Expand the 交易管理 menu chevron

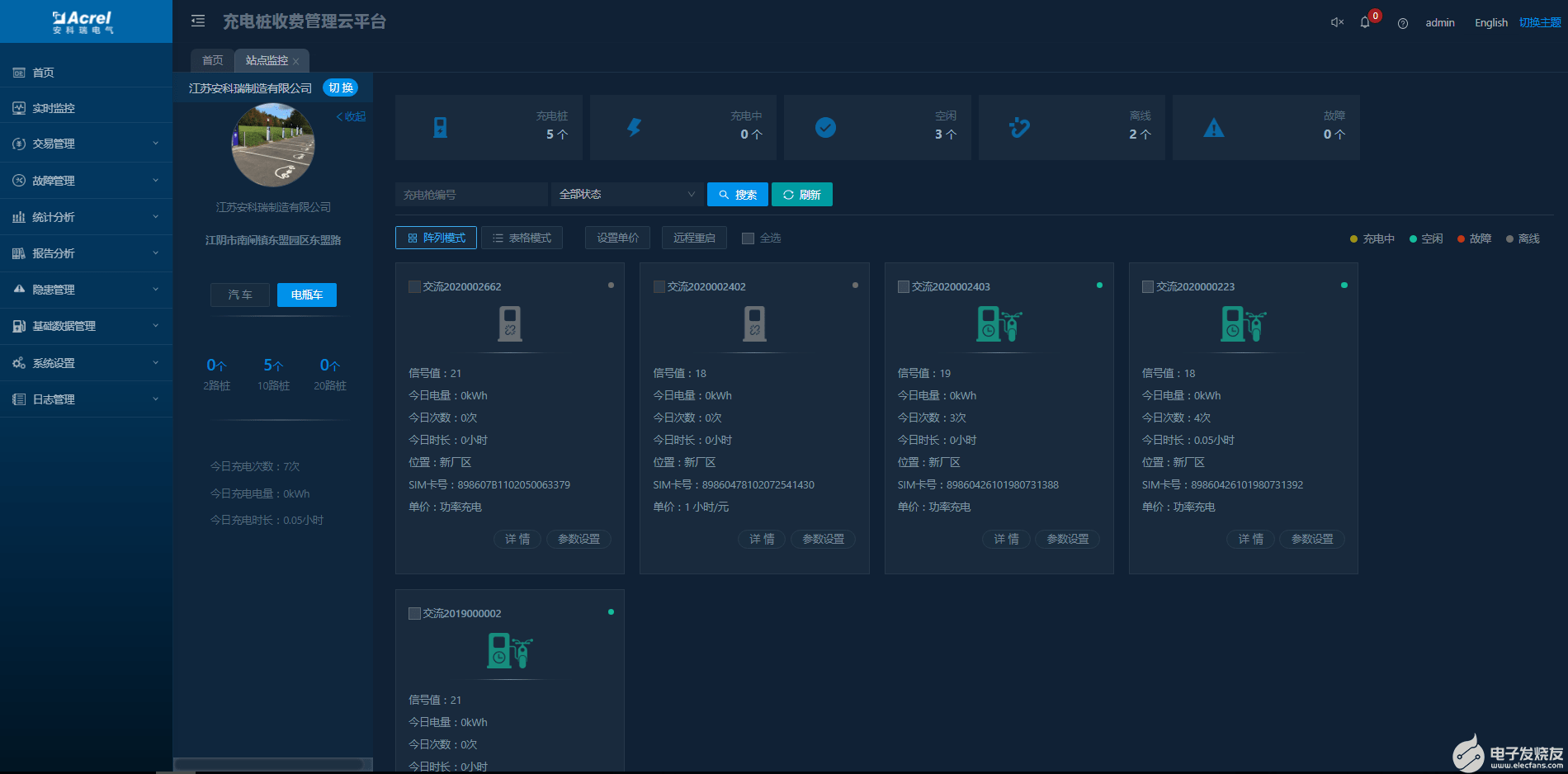tap(155, 144)
